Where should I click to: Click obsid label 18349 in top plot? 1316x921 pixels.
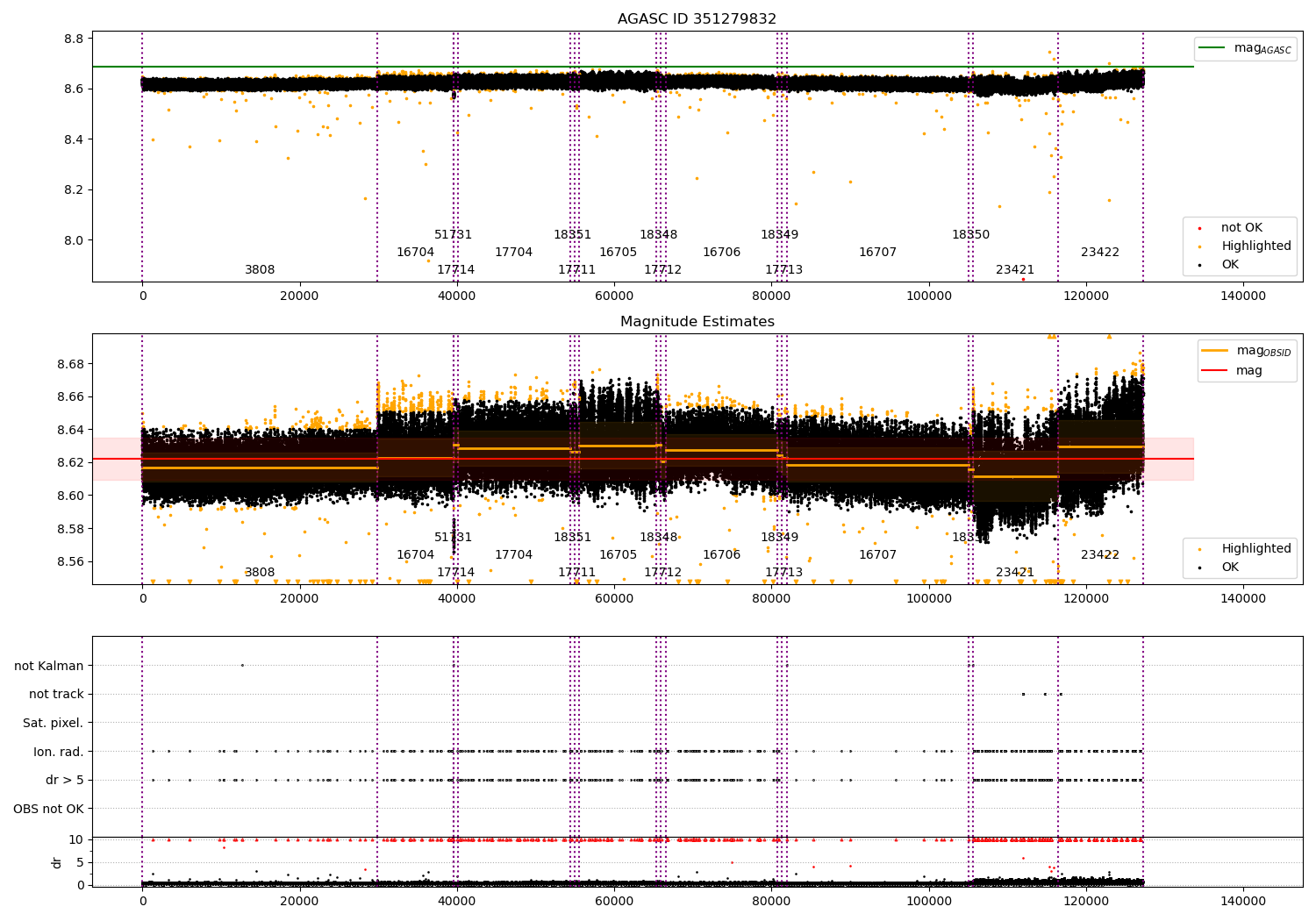pyautogui.click(x=780, y=235)
